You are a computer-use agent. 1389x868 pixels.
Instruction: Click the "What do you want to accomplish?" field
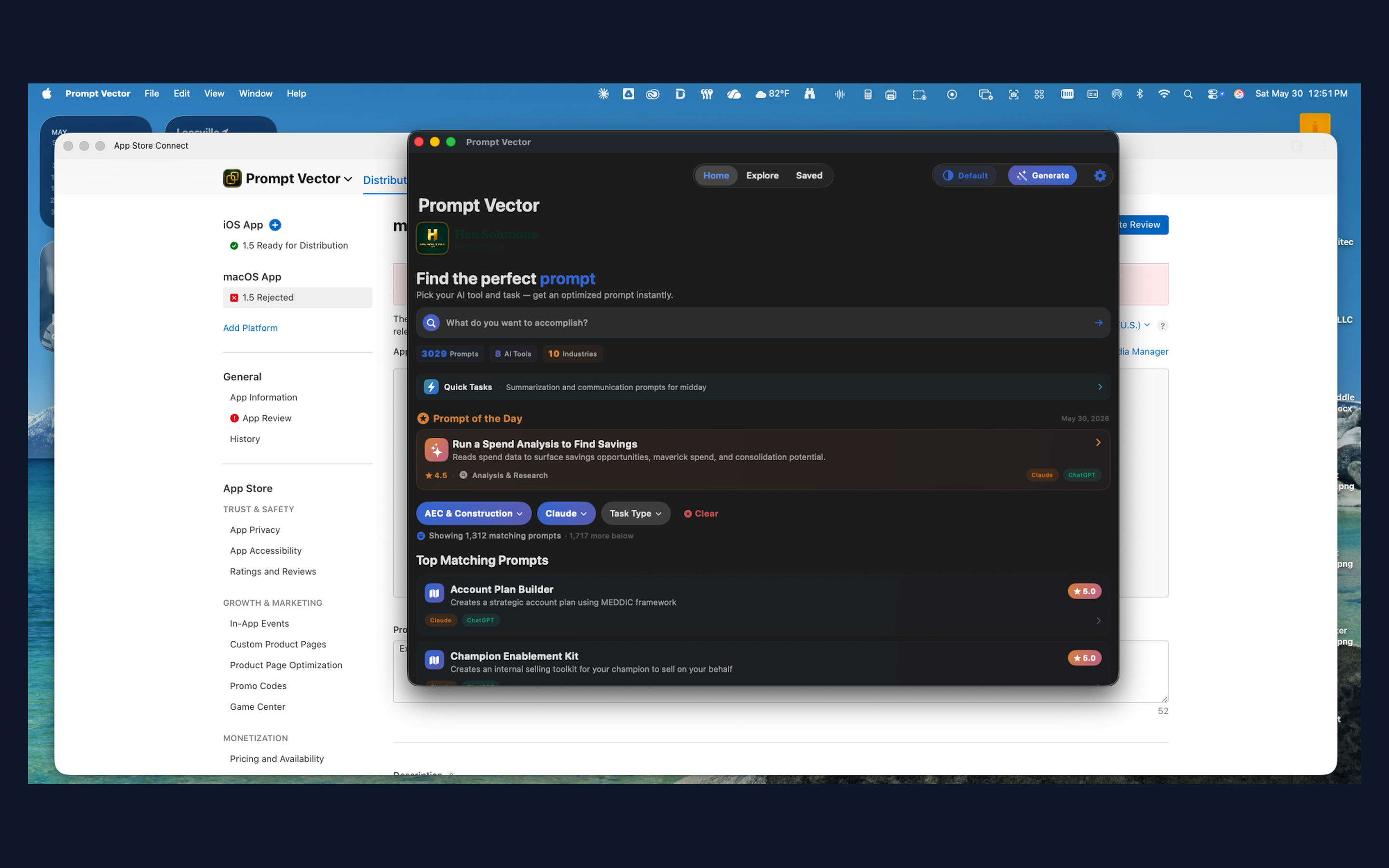pos(763,323)
